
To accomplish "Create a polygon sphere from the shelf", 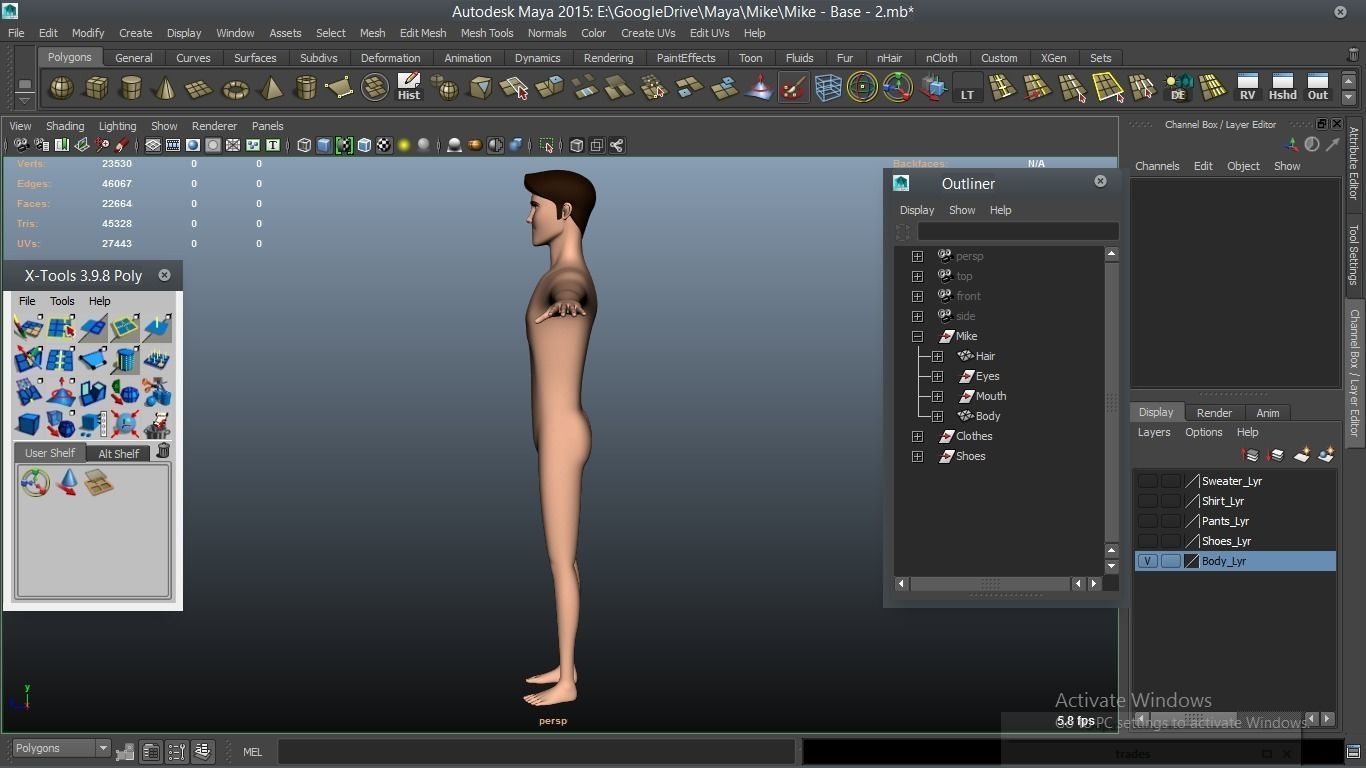I will [61, 88].
